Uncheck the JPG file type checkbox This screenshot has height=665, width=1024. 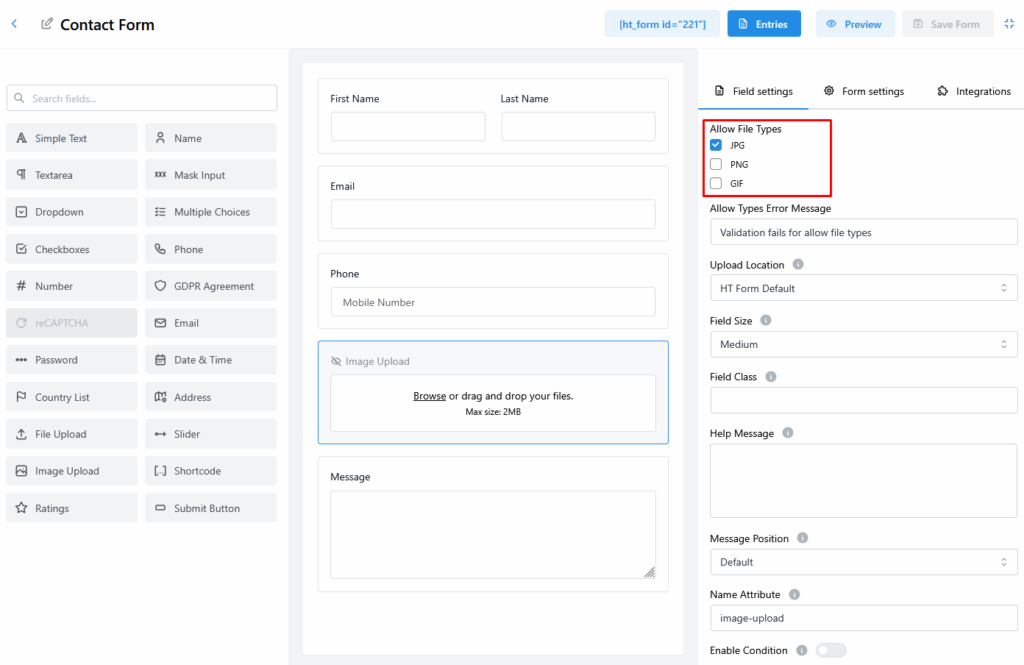(x=716, y=145)
